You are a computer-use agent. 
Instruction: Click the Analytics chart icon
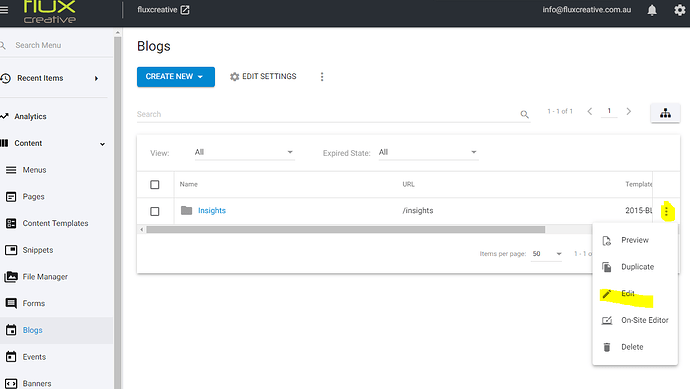(x=4, y=116)
